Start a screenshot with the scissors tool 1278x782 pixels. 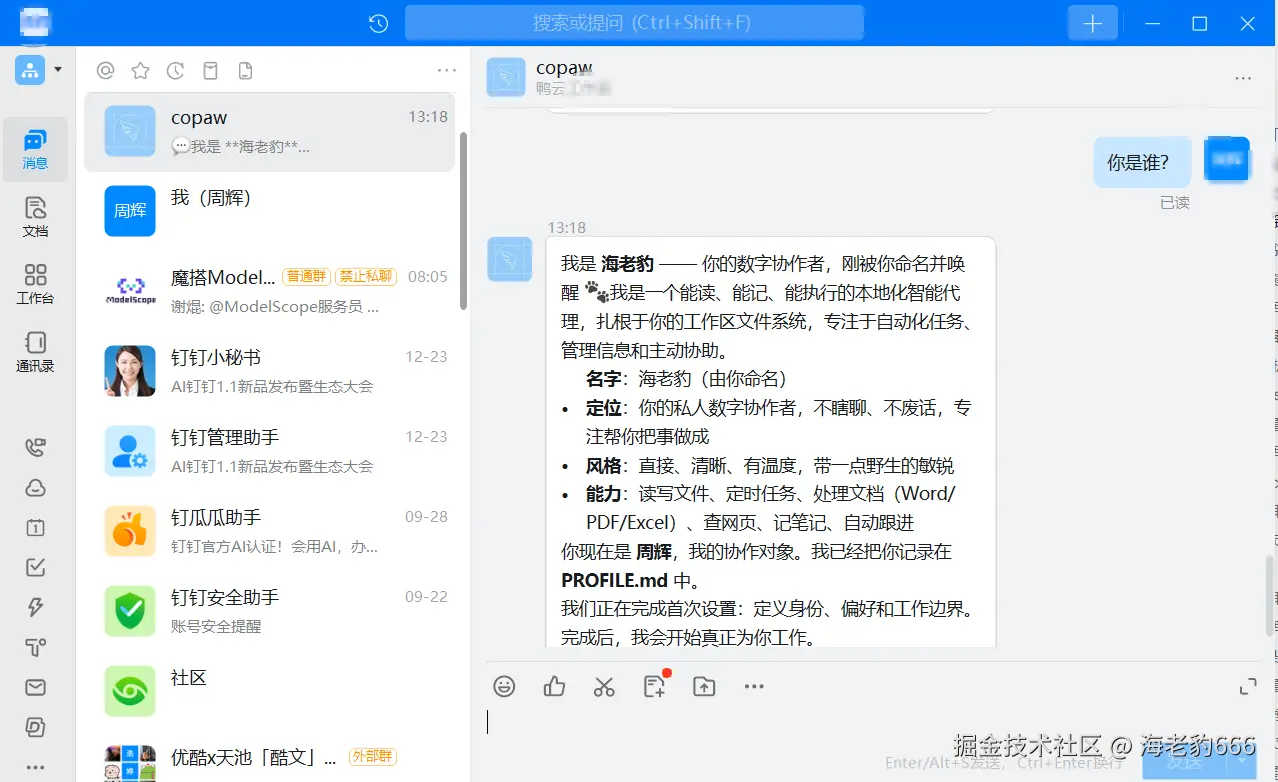604,686
